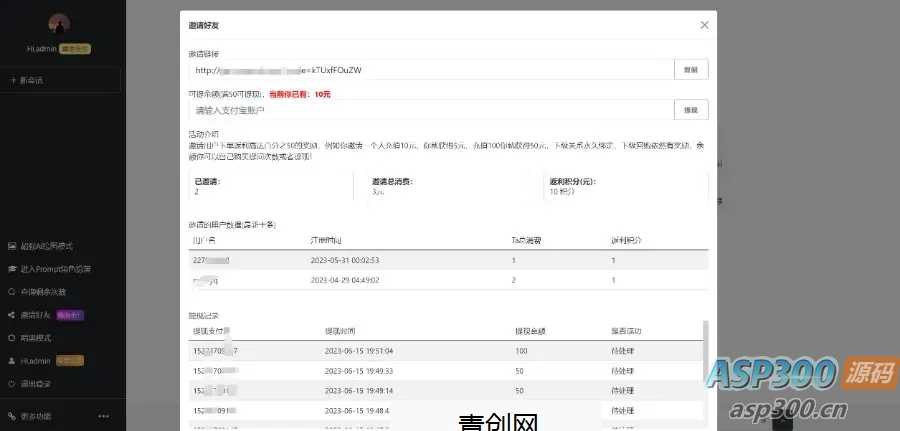The width and height of the screenshot is (900, 431).
Task: Toggle 暗黑模式 dark mode
Action: pyautogui.click(x=36, y=337)
